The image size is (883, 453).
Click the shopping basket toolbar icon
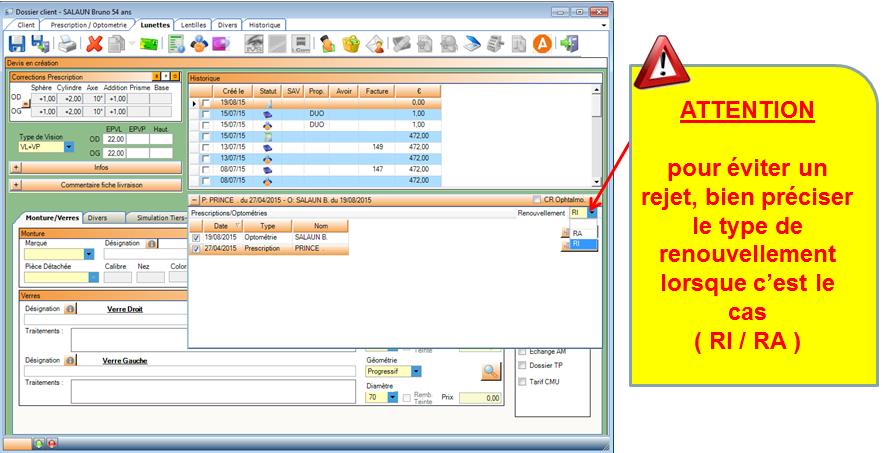[x=350, y=43]
